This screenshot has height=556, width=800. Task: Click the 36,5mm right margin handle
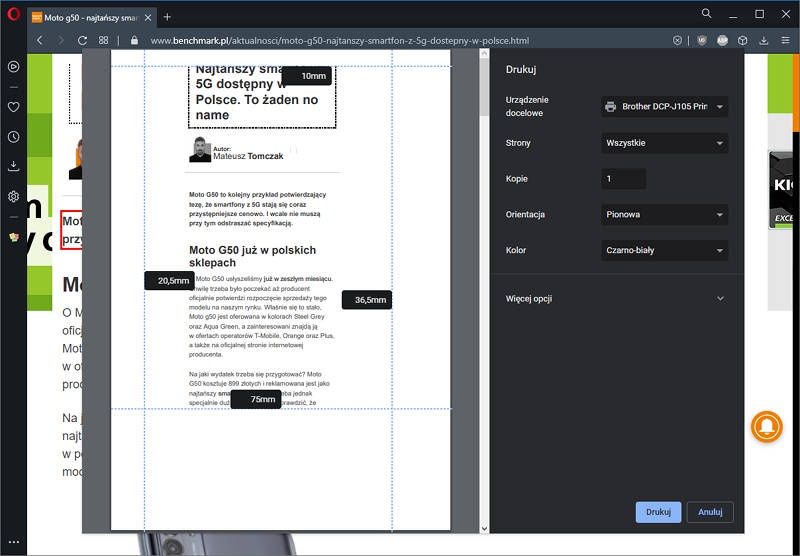click(367, 300)
